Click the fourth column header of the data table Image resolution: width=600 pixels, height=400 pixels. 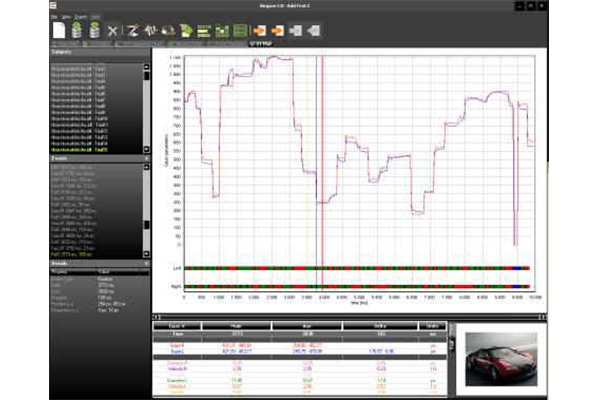[380, 326]
